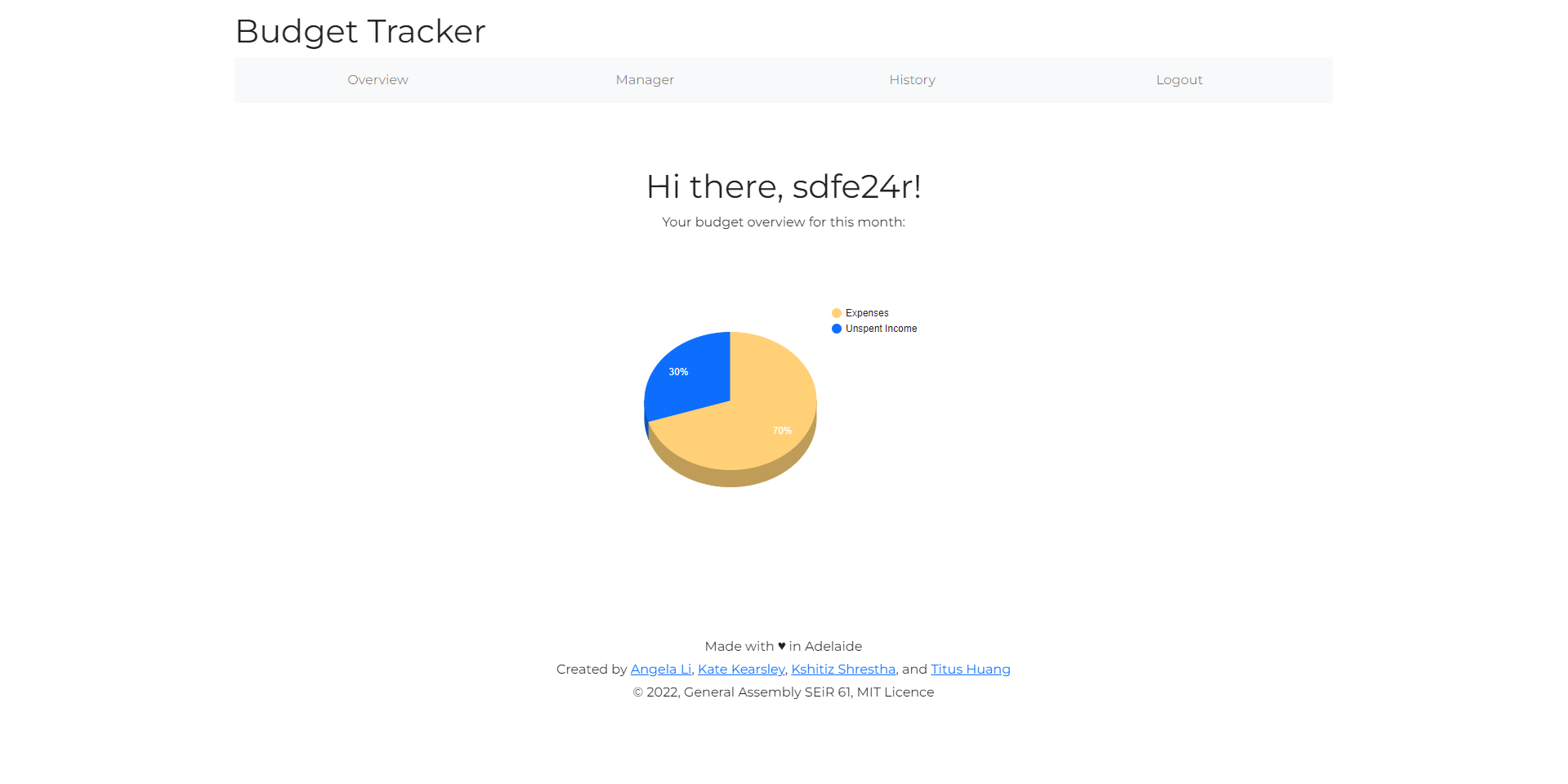Viewport: 1568px width, 784px height.
Task: Navigate to the Overview page
Action: pyautogui.click(x=377, y=79)
